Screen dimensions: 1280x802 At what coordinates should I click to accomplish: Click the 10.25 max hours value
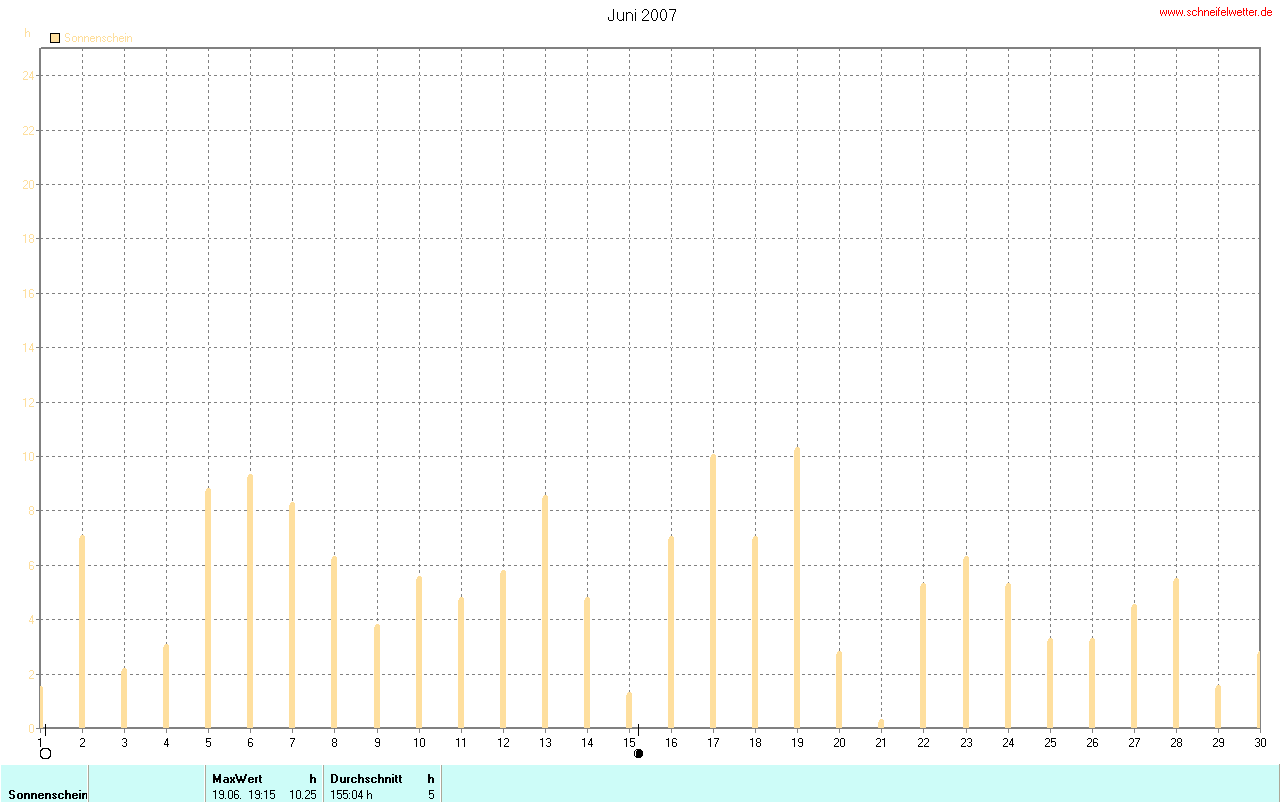[x=303, y=795]
